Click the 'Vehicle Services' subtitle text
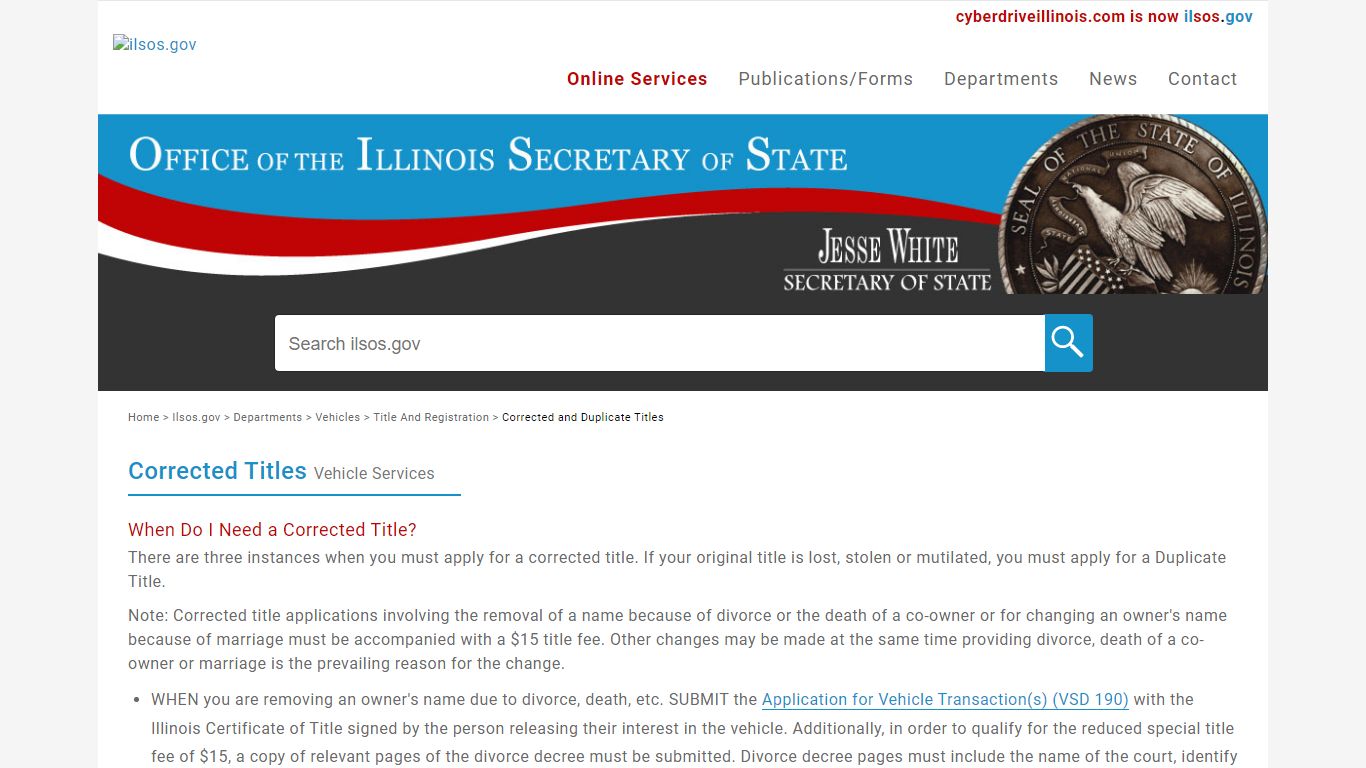1366x768 pixels. [374, 474]
